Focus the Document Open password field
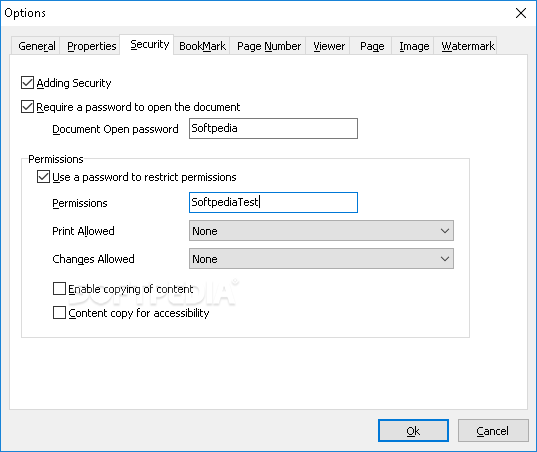Viewport: 537px width, 452px height. point(273,128)
